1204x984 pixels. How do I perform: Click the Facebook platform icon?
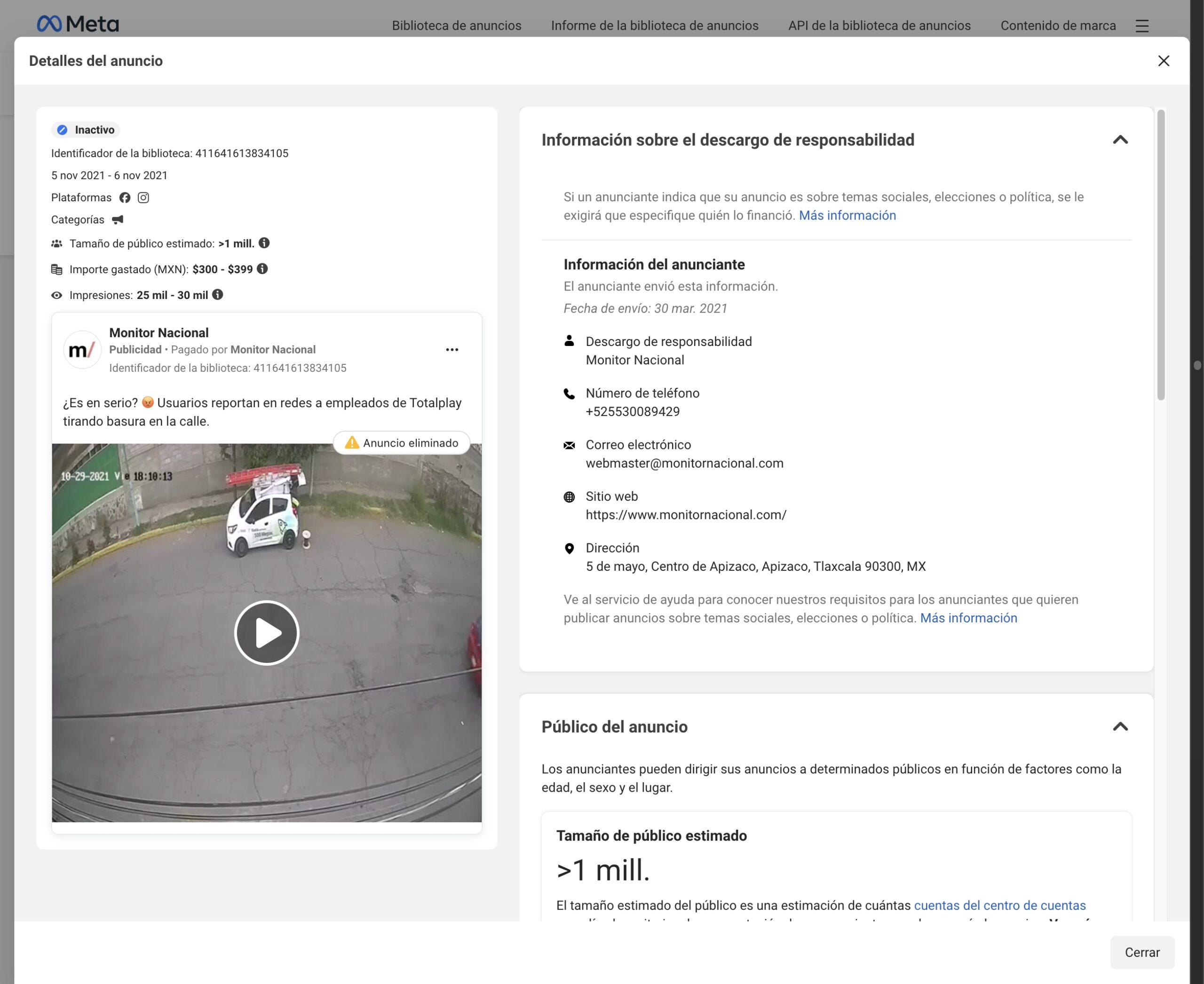point(125,198)
